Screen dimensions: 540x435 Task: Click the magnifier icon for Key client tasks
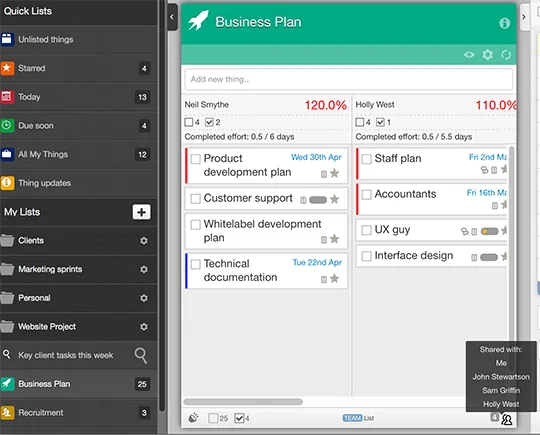pos(141,355)
